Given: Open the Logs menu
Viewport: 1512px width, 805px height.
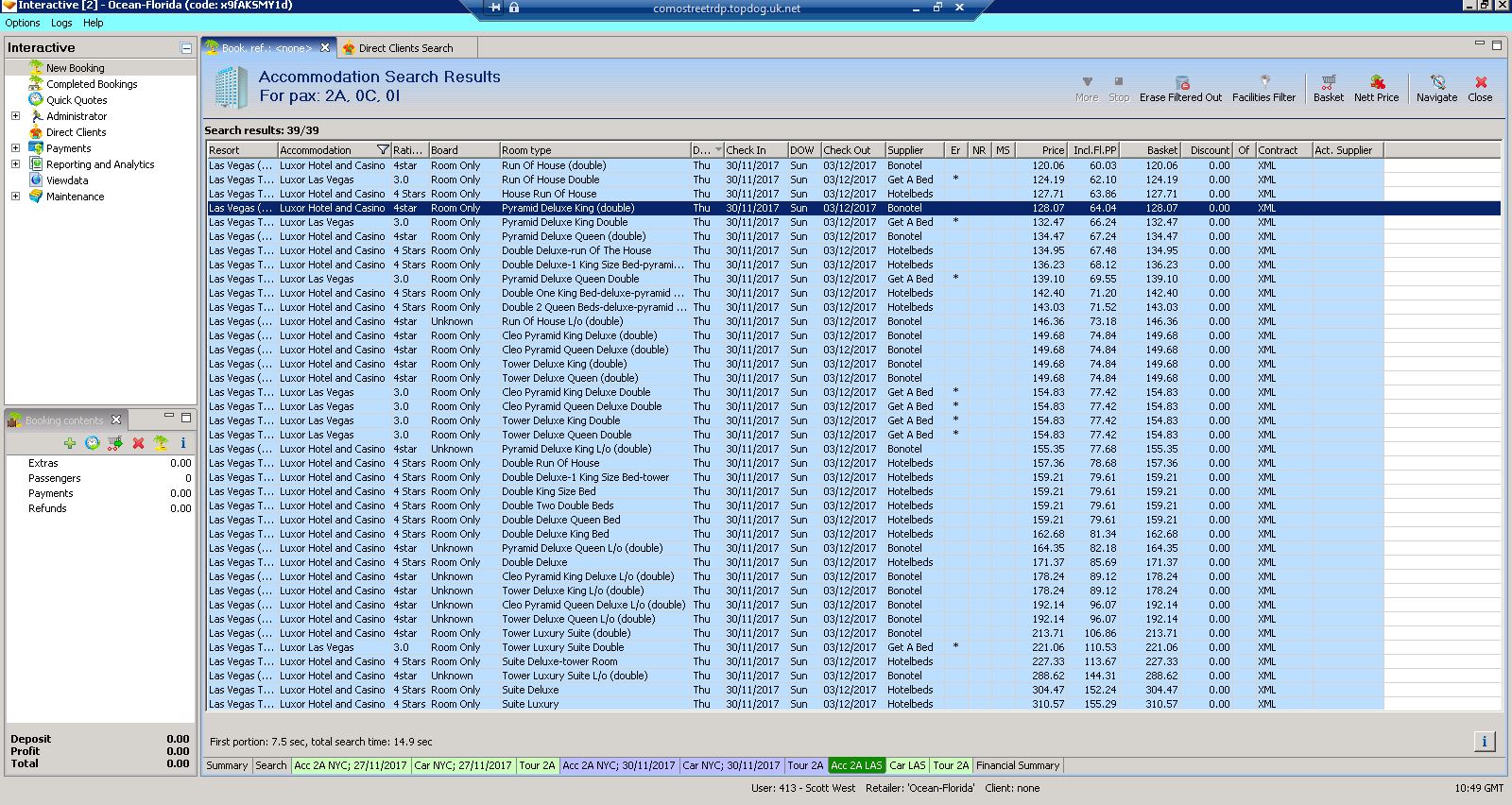Looking at the screenshot, I should tap(61, 23).
